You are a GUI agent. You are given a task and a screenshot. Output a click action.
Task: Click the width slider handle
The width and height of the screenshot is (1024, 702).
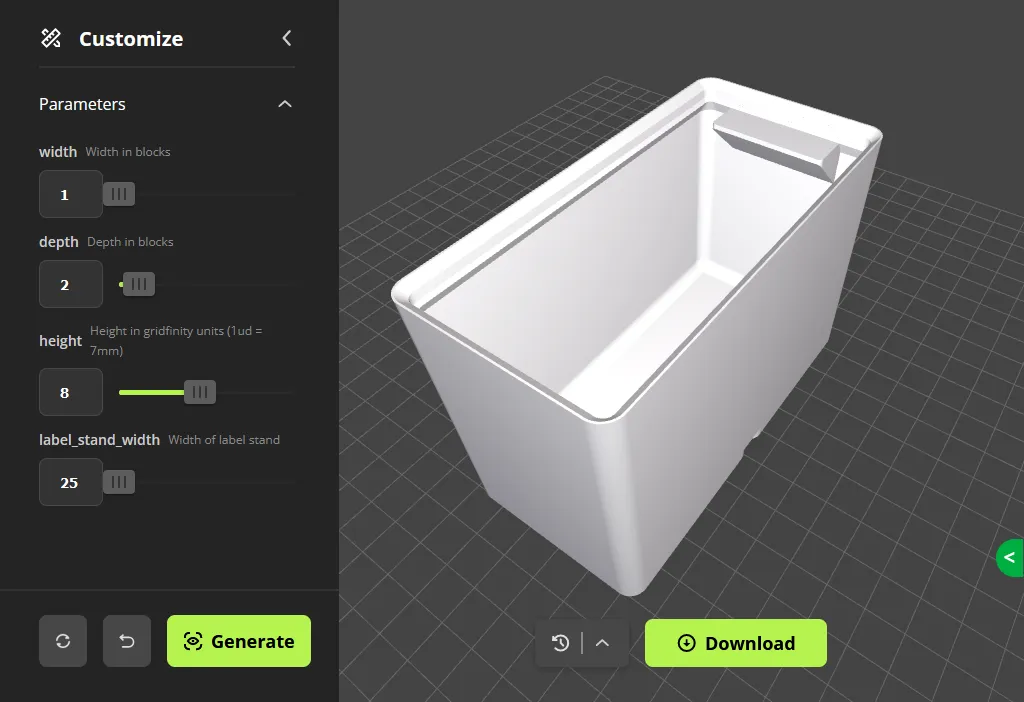118,193
